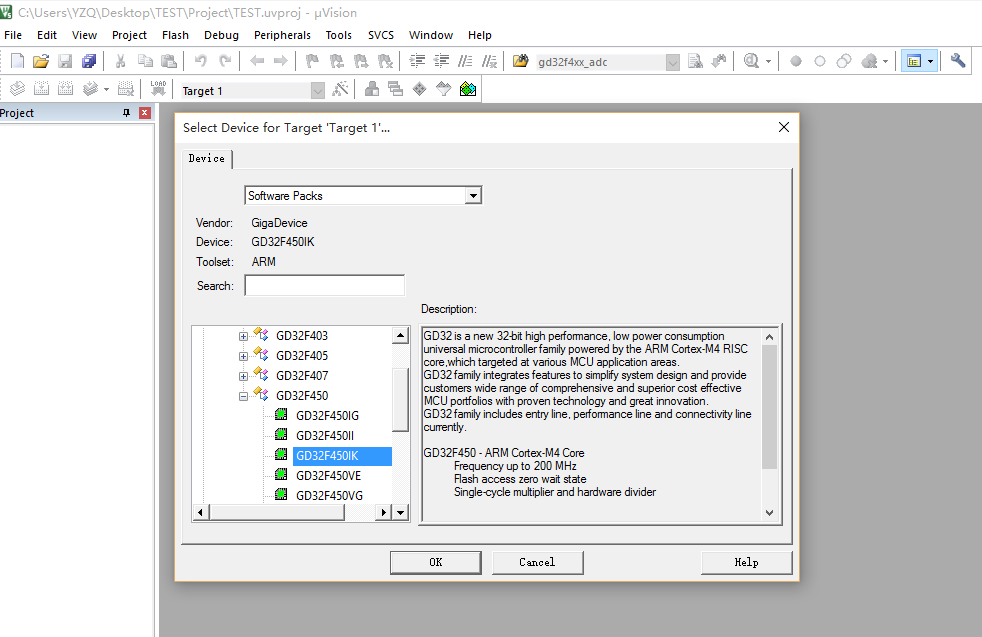This screenshot has height=637, width=982.
Task: Close the Project panel
Action: [145, 113]
